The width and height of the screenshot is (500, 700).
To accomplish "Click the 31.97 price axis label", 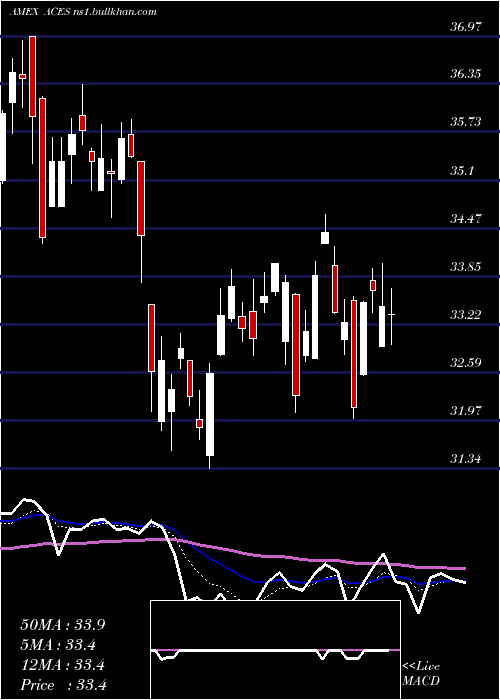I will (465, 410).
